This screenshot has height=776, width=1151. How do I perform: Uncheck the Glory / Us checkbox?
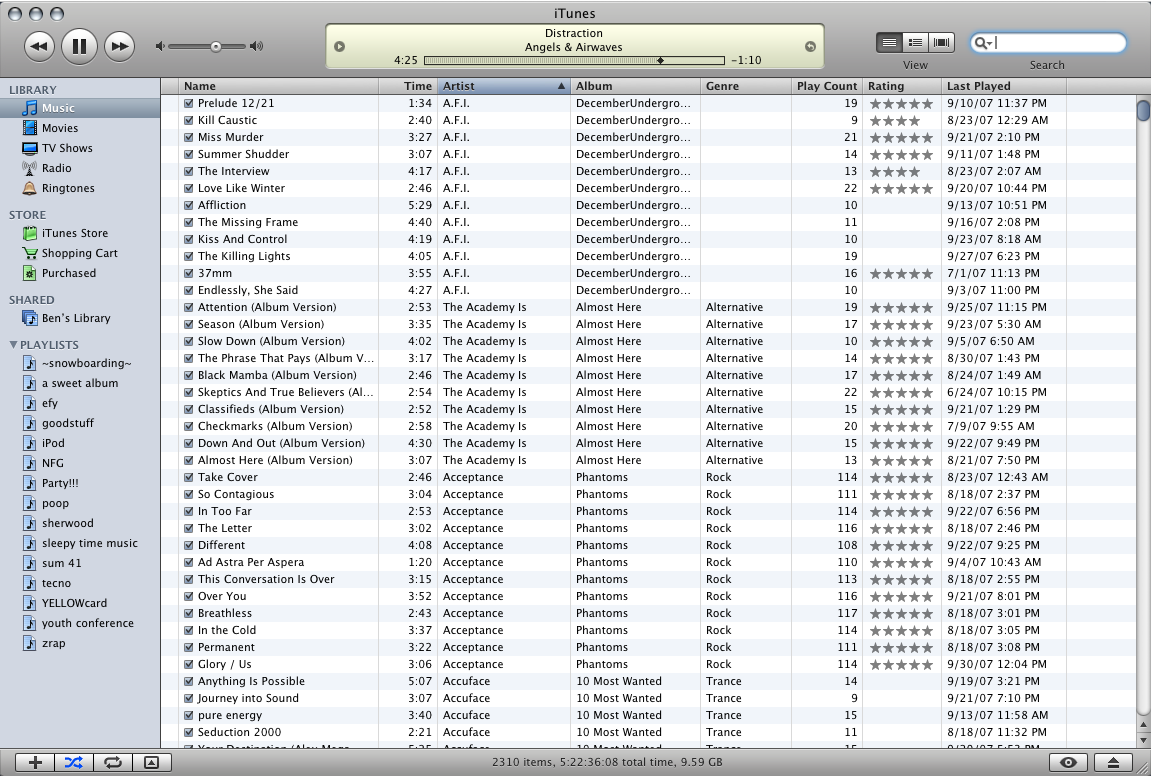click(x=189, y=664)
